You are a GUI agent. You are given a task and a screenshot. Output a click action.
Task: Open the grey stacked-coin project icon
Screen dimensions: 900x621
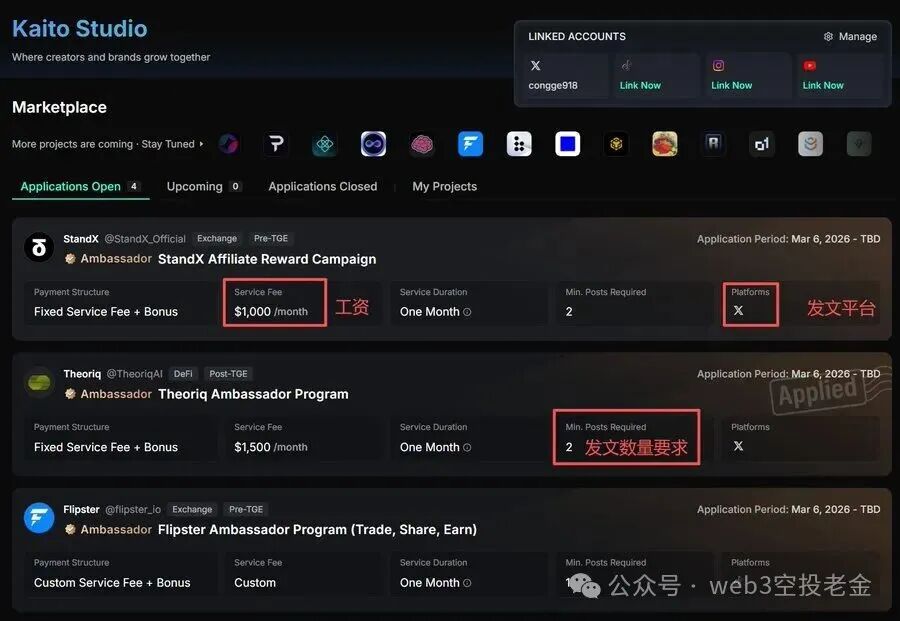(x=810, y=143)
